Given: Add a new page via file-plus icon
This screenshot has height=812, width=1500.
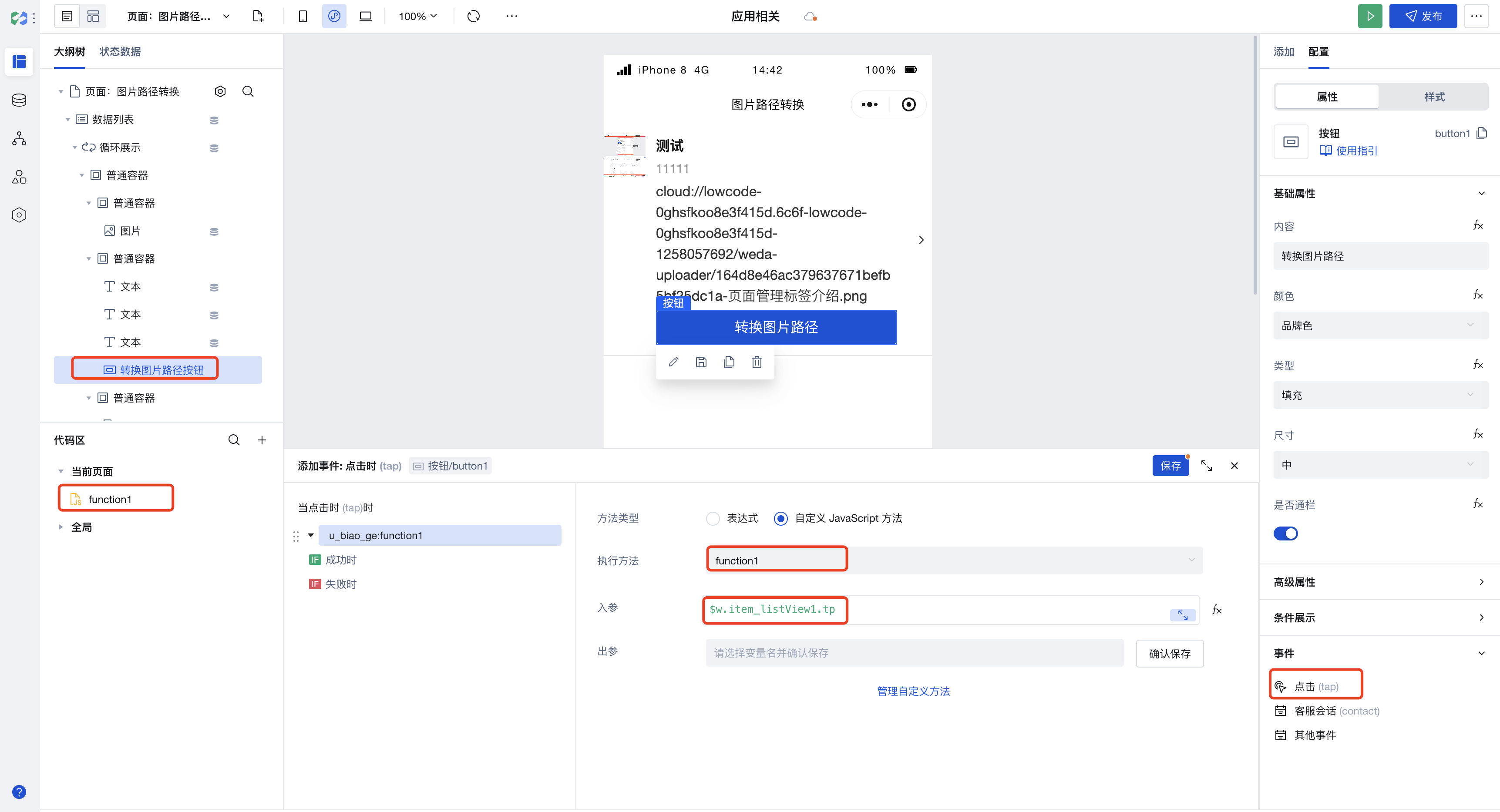Looking at the screenshot, I should (258, 16).
